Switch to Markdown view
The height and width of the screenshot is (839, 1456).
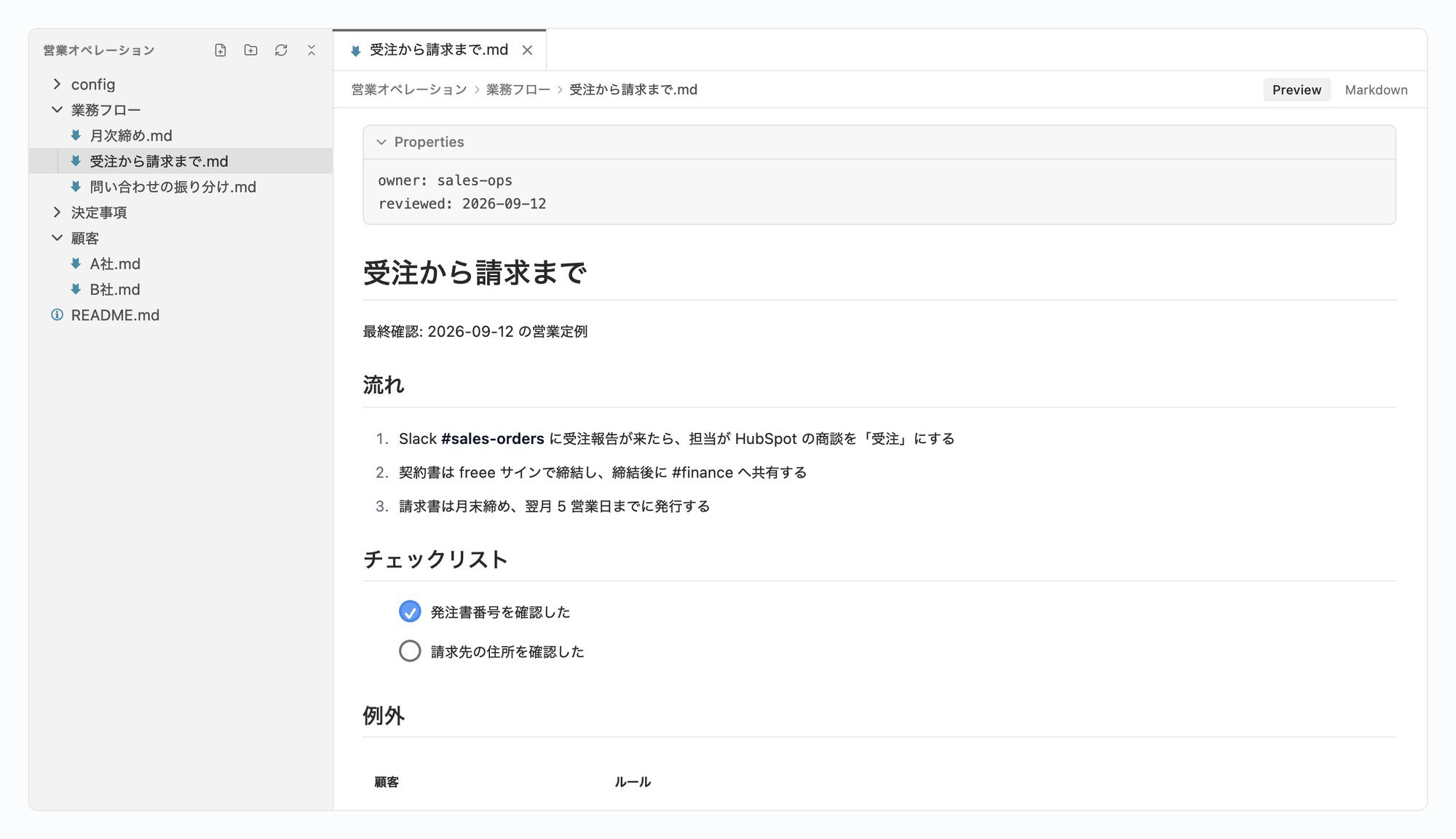(x=1376, y=90)
